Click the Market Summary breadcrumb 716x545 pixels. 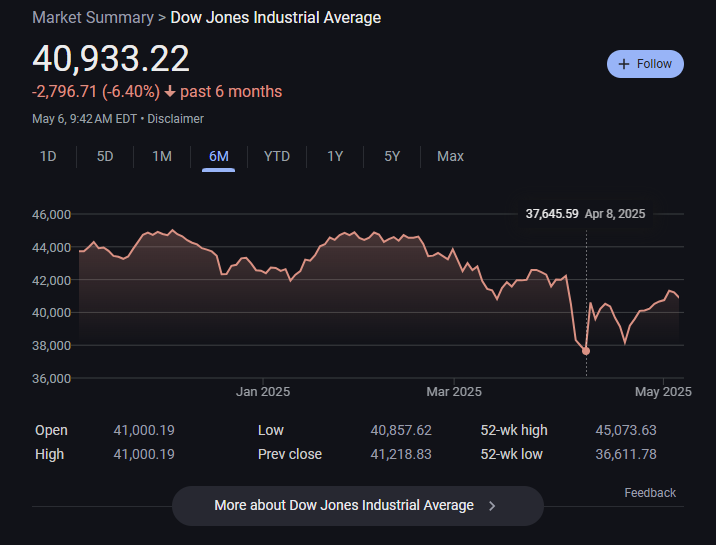[x=93, y=18]
